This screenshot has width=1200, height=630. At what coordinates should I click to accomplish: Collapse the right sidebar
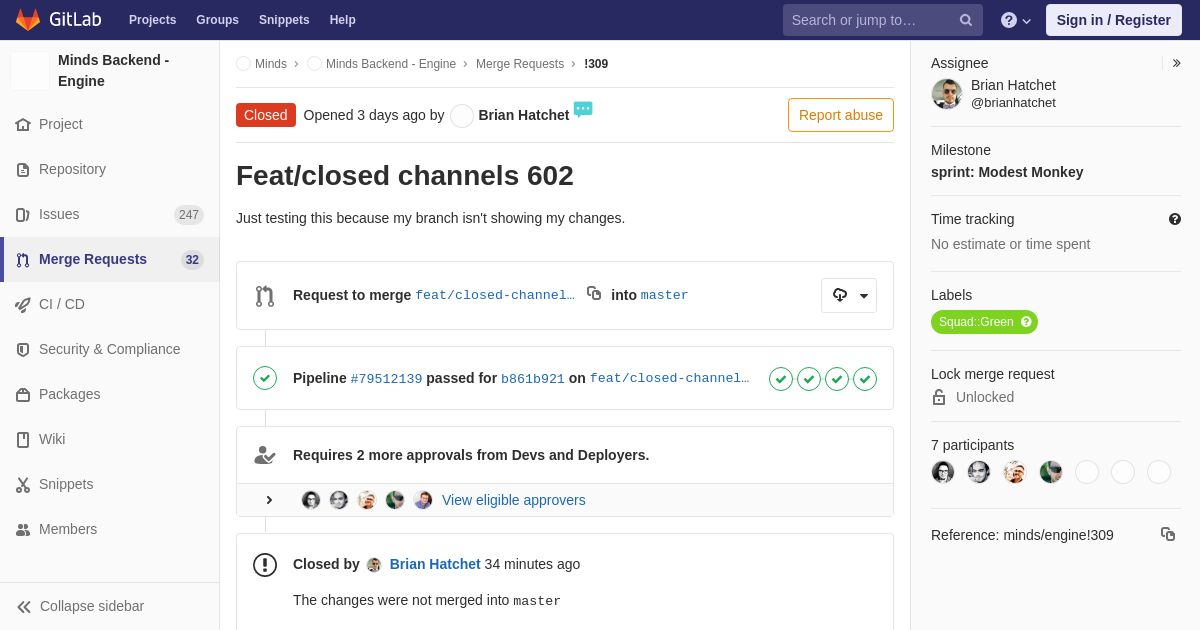click(x=1176, y=63)
